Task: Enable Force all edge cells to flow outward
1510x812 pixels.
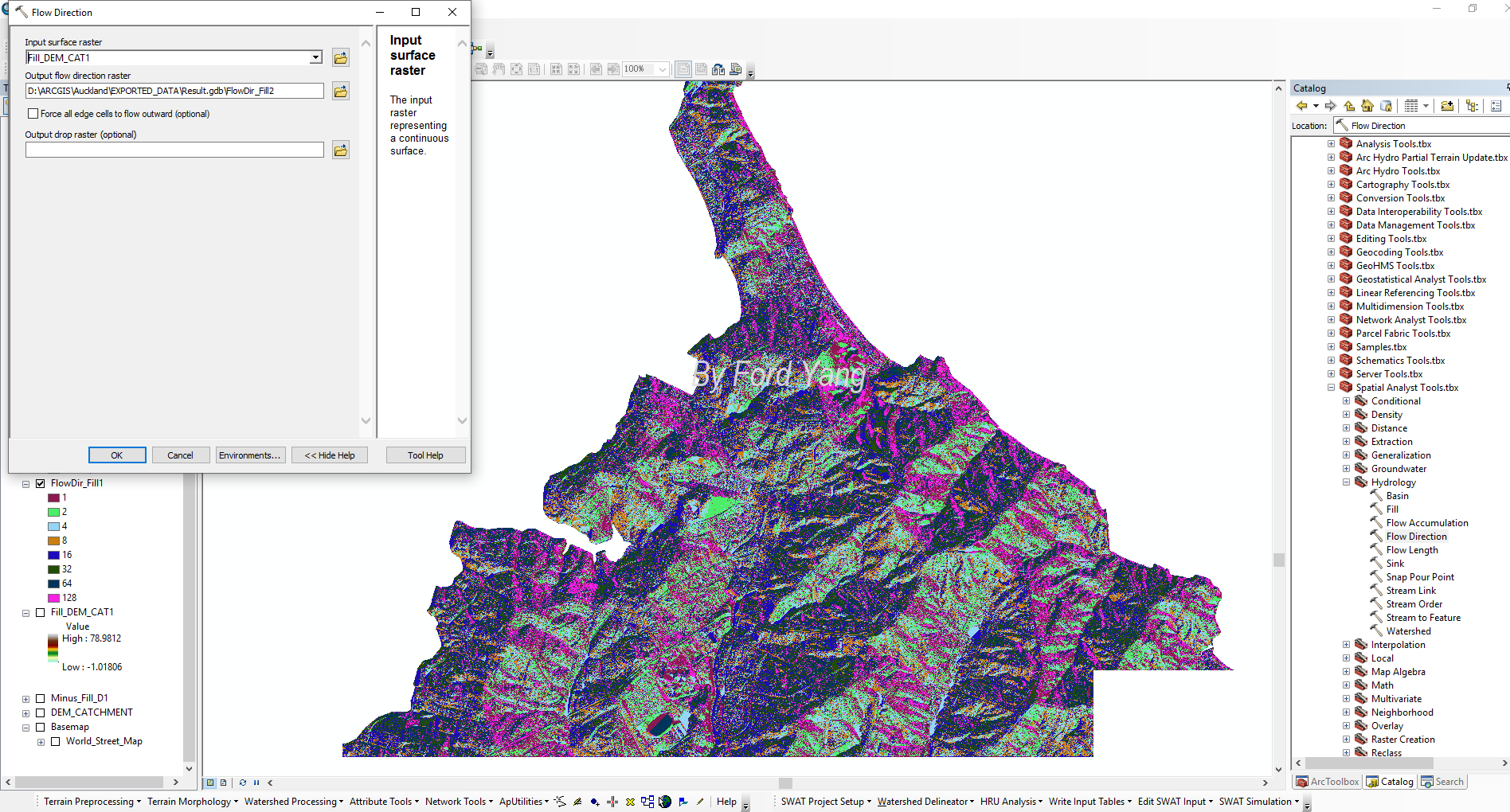Action: (33, 114)
